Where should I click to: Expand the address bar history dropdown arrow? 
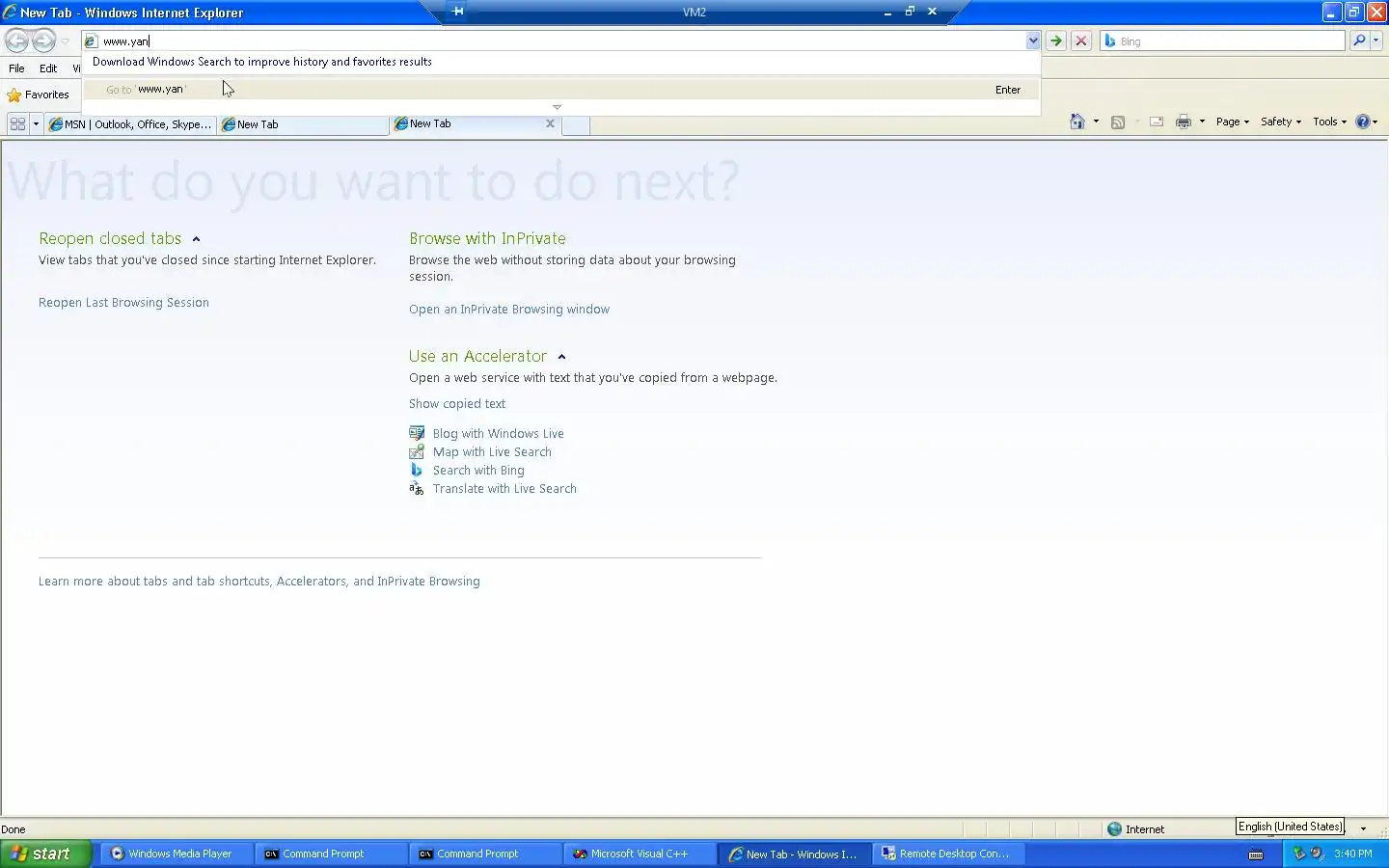[x=1033, y=41]
